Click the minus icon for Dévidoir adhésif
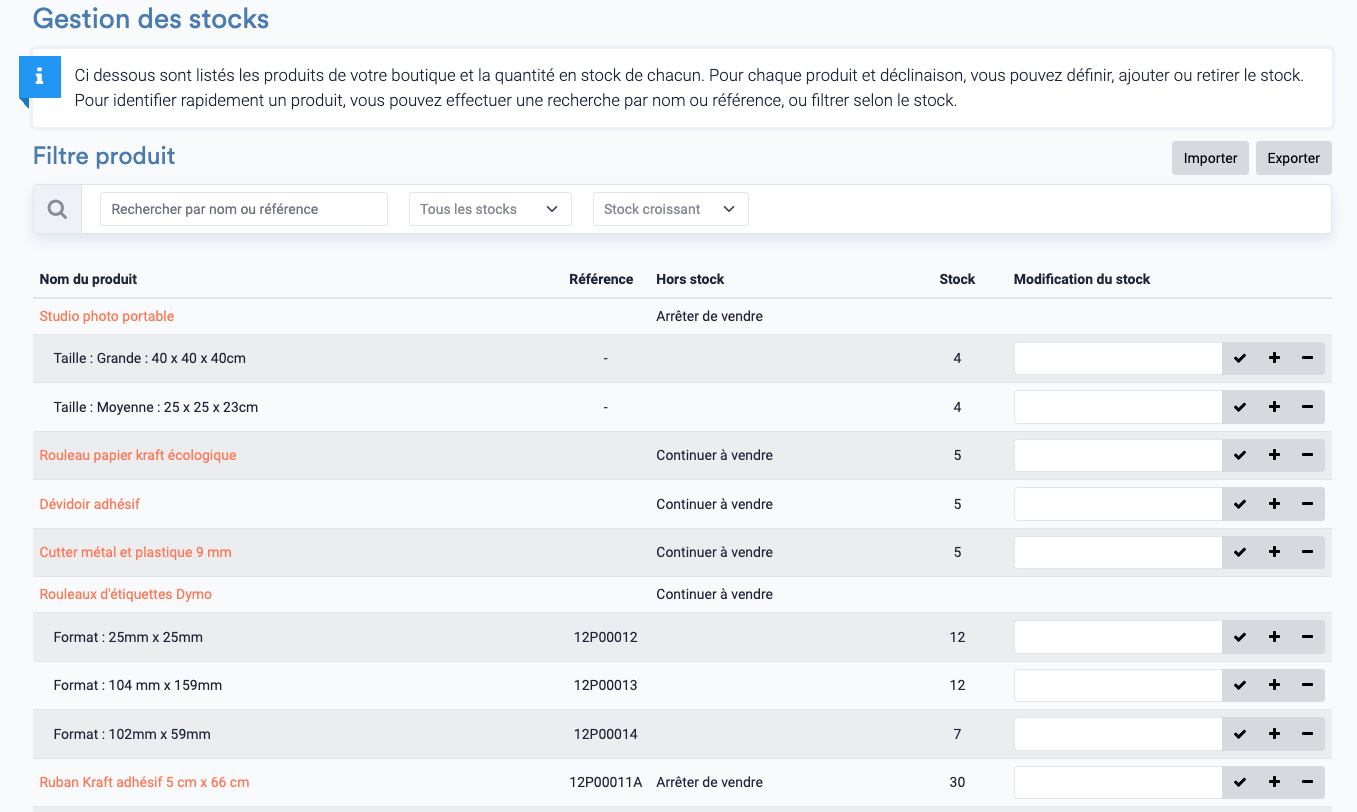This screenshot has width=1357, height=812. 1307,504
